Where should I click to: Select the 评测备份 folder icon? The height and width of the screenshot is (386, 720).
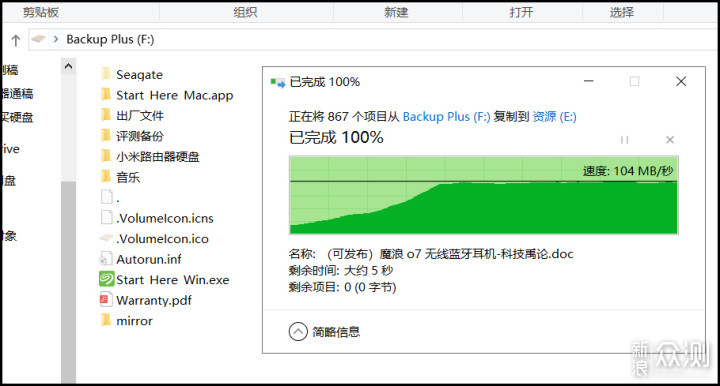(x=106, y=135)
